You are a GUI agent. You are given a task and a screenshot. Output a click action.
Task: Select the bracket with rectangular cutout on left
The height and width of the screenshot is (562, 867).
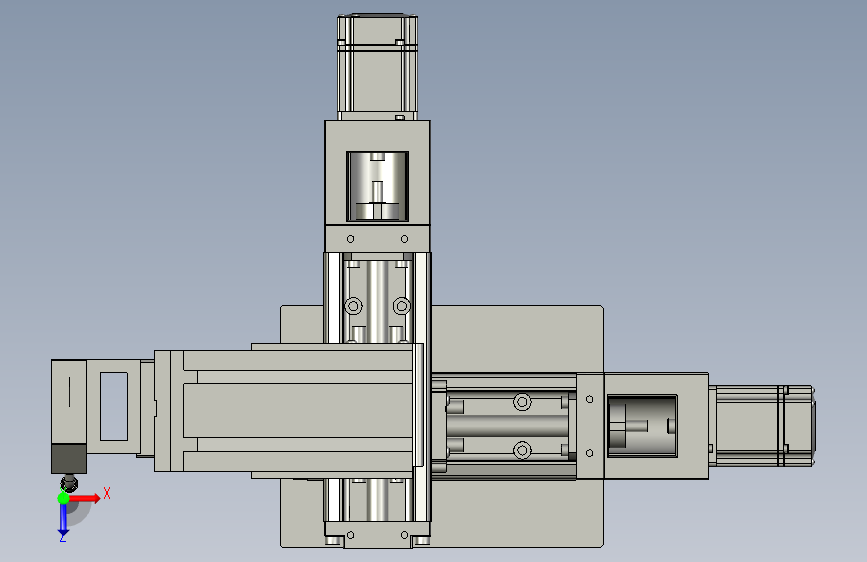click(114, 407)
